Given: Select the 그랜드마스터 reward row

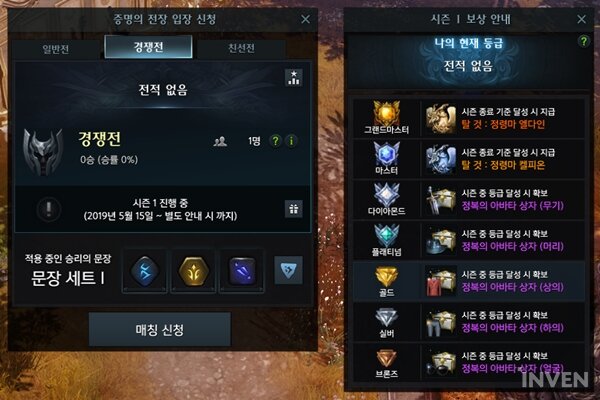Looking at the screenshot, I should point(468,118).
